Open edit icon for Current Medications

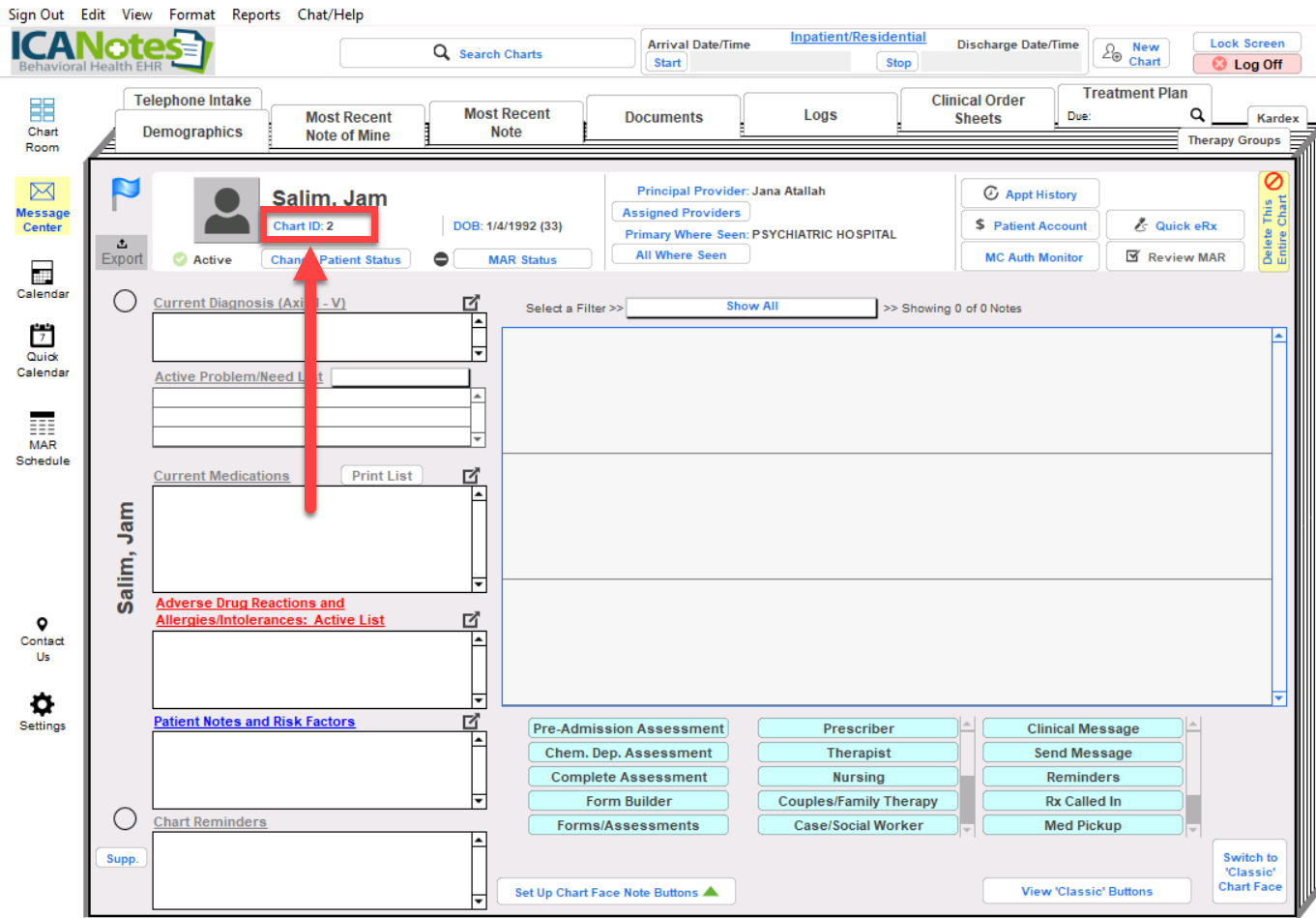471,476
